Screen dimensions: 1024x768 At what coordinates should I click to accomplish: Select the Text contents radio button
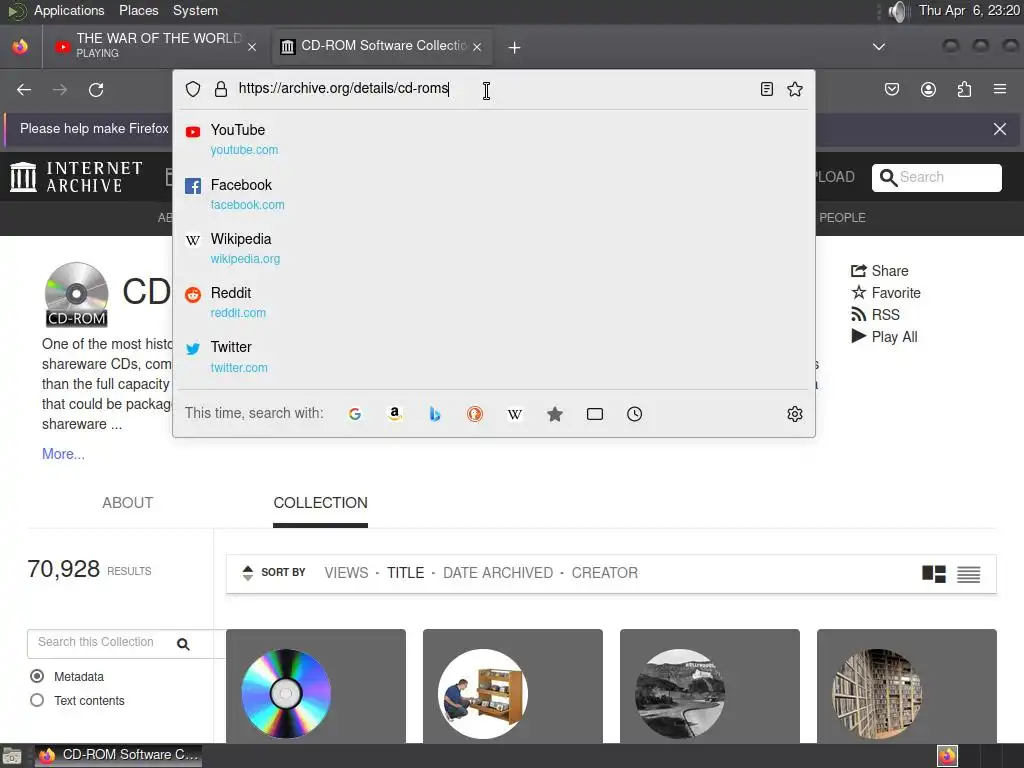click(37, 700)
